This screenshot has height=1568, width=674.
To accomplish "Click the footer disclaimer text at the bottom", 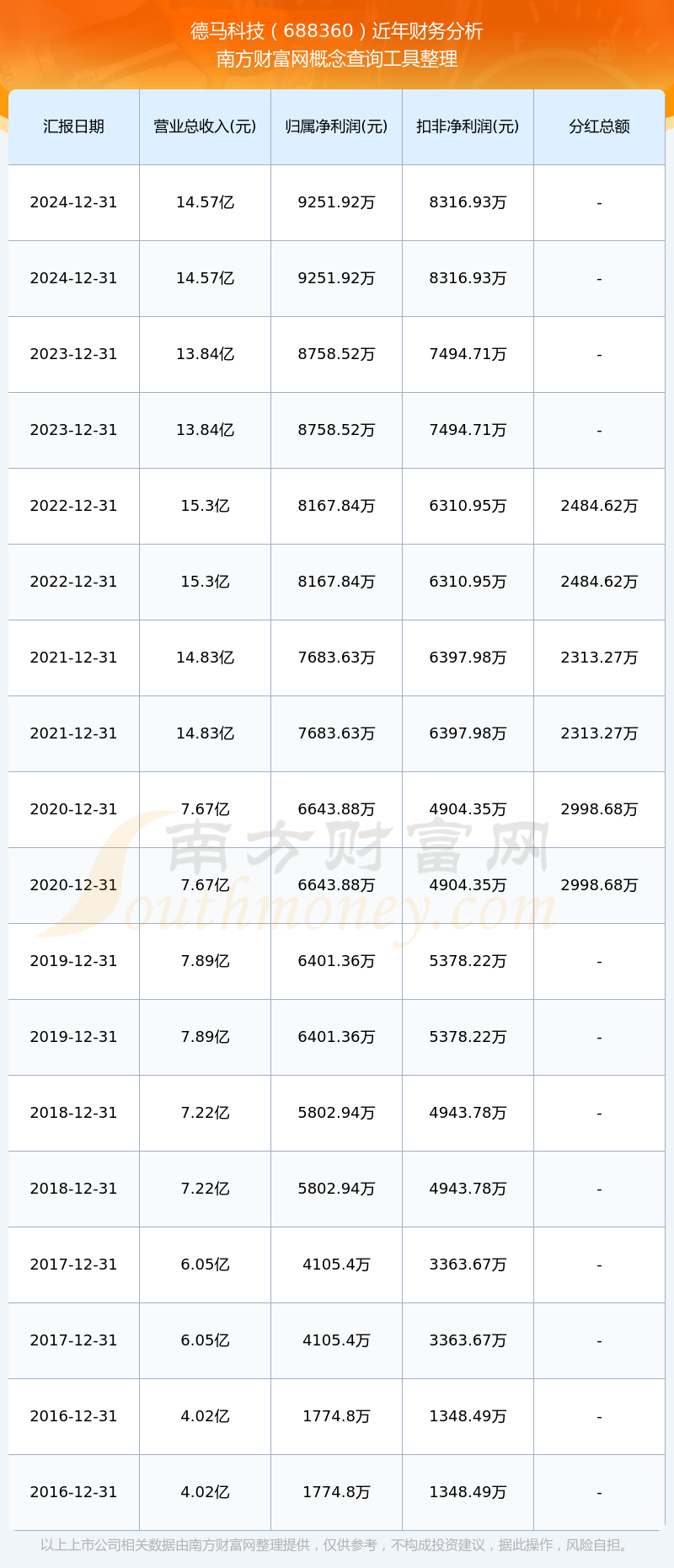I will pos(337,1545).
